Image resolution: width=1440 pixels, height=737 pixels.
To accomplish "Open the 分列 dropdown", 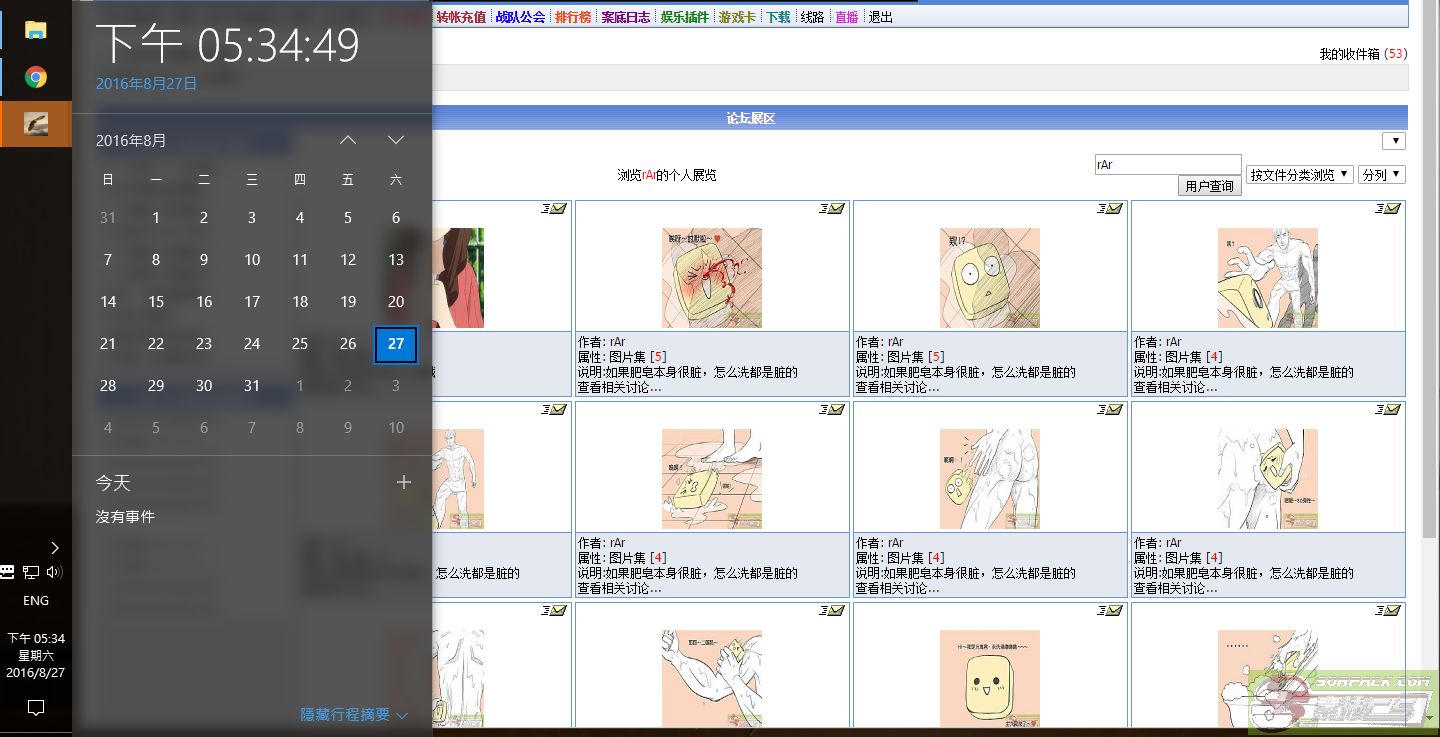I will (1382, 175).
